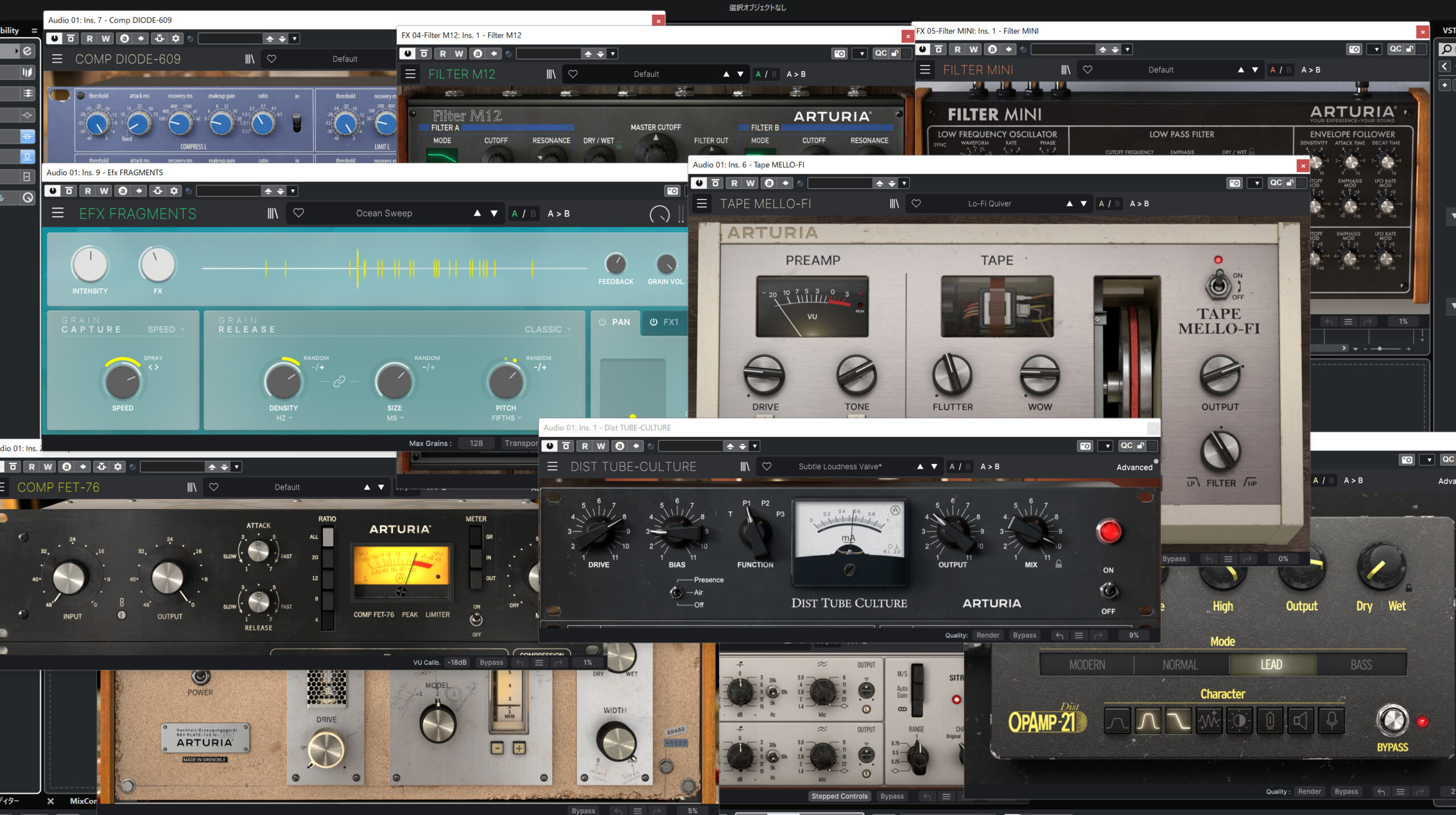
Task: Flip Dist TUBE-CULTURE ON/OFF switch
Action: click(x=1108, y=590)
